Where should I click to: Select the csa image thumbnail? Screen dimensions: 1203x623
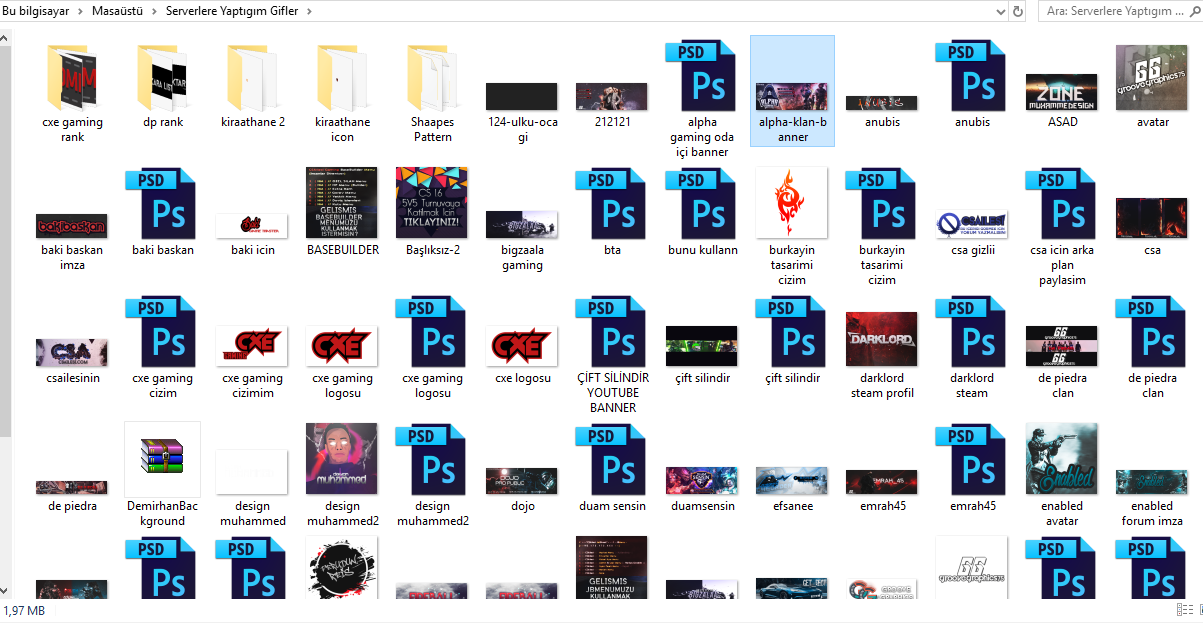coord(1152,218)
